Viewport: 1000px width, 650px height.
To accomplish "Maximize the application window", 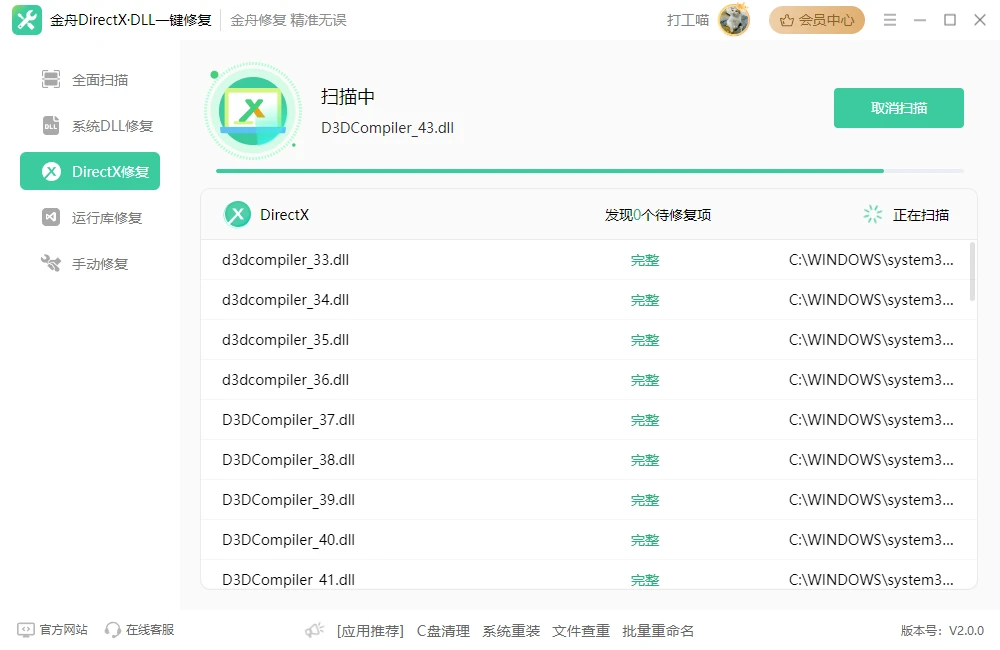I will point(950,20).
